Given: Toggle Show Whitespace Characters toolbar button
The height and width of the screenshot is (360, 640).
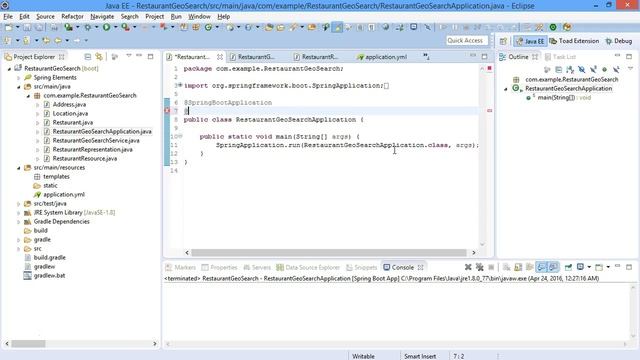Looking at the screenshot, I should click(371, 27).
